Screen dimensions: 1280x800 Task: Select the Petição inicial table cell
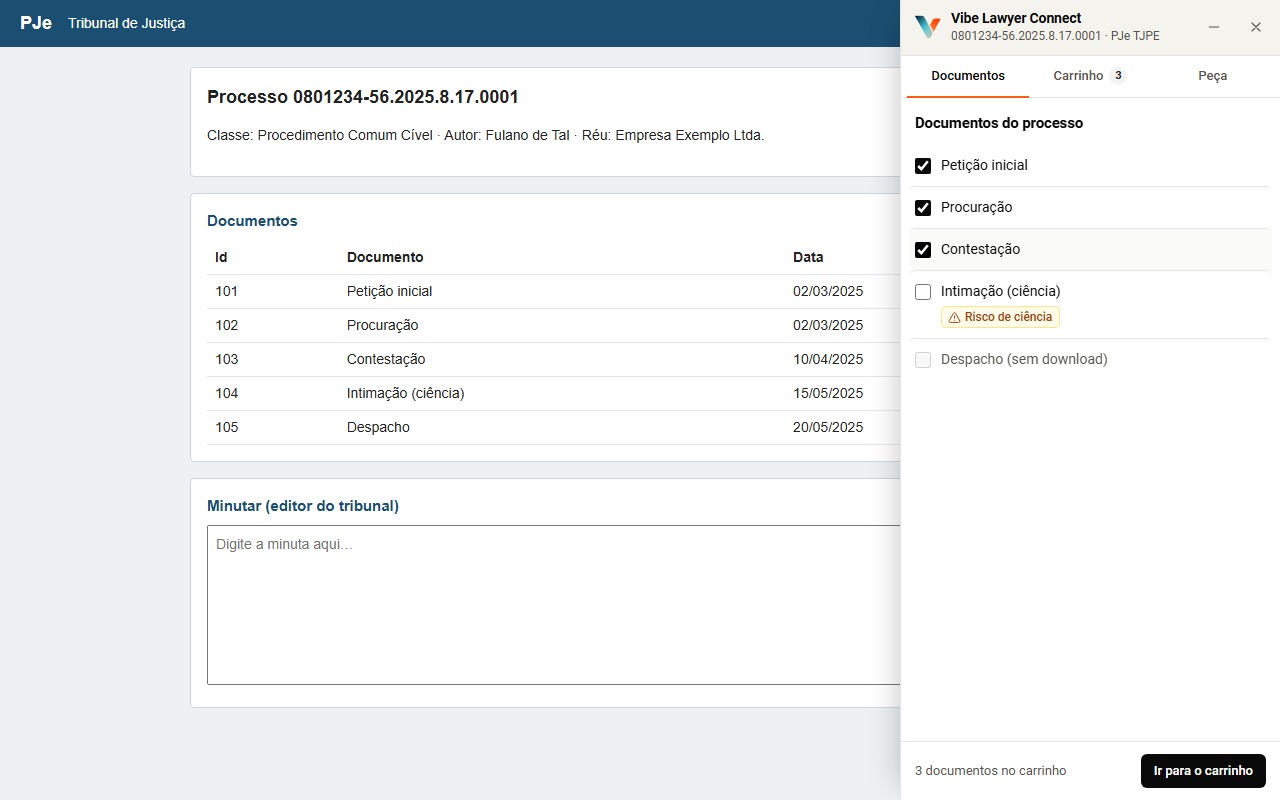click(389, 292)
